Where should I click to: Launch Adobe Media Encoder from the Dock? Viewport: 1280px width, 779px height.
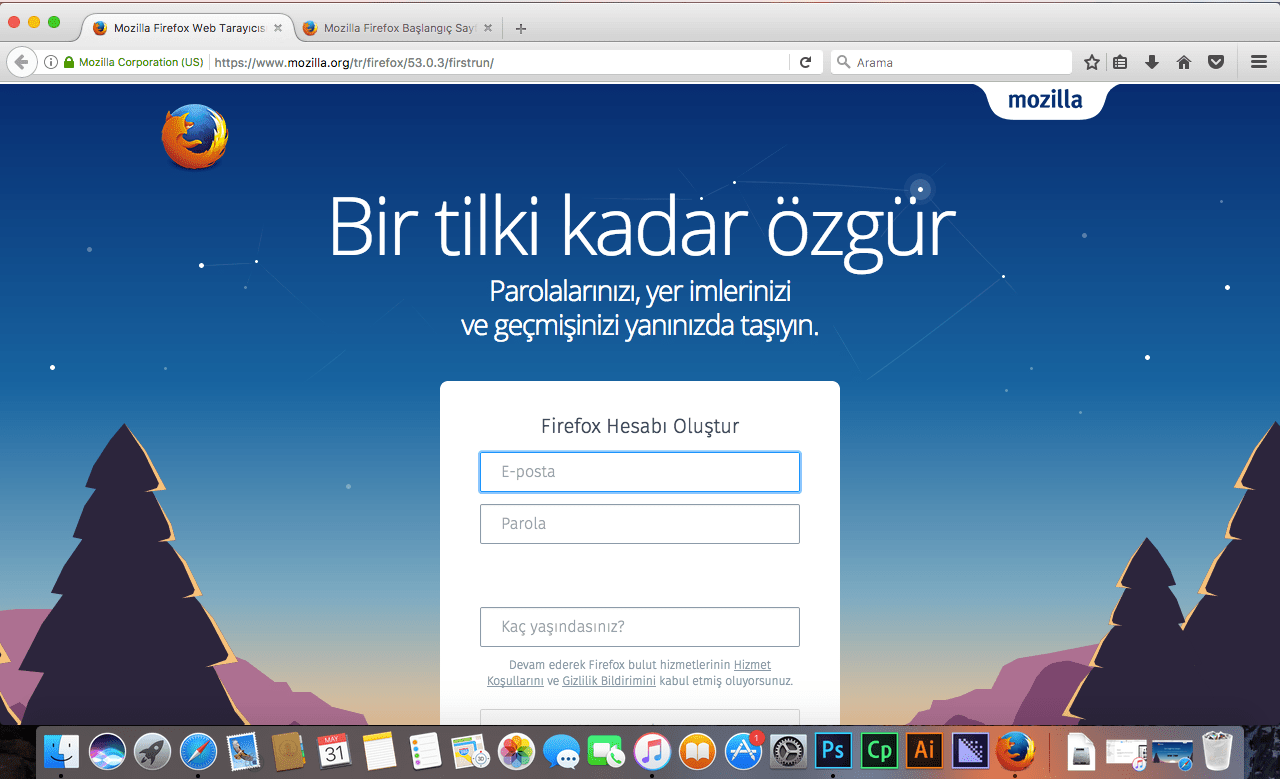pos(970,751)
